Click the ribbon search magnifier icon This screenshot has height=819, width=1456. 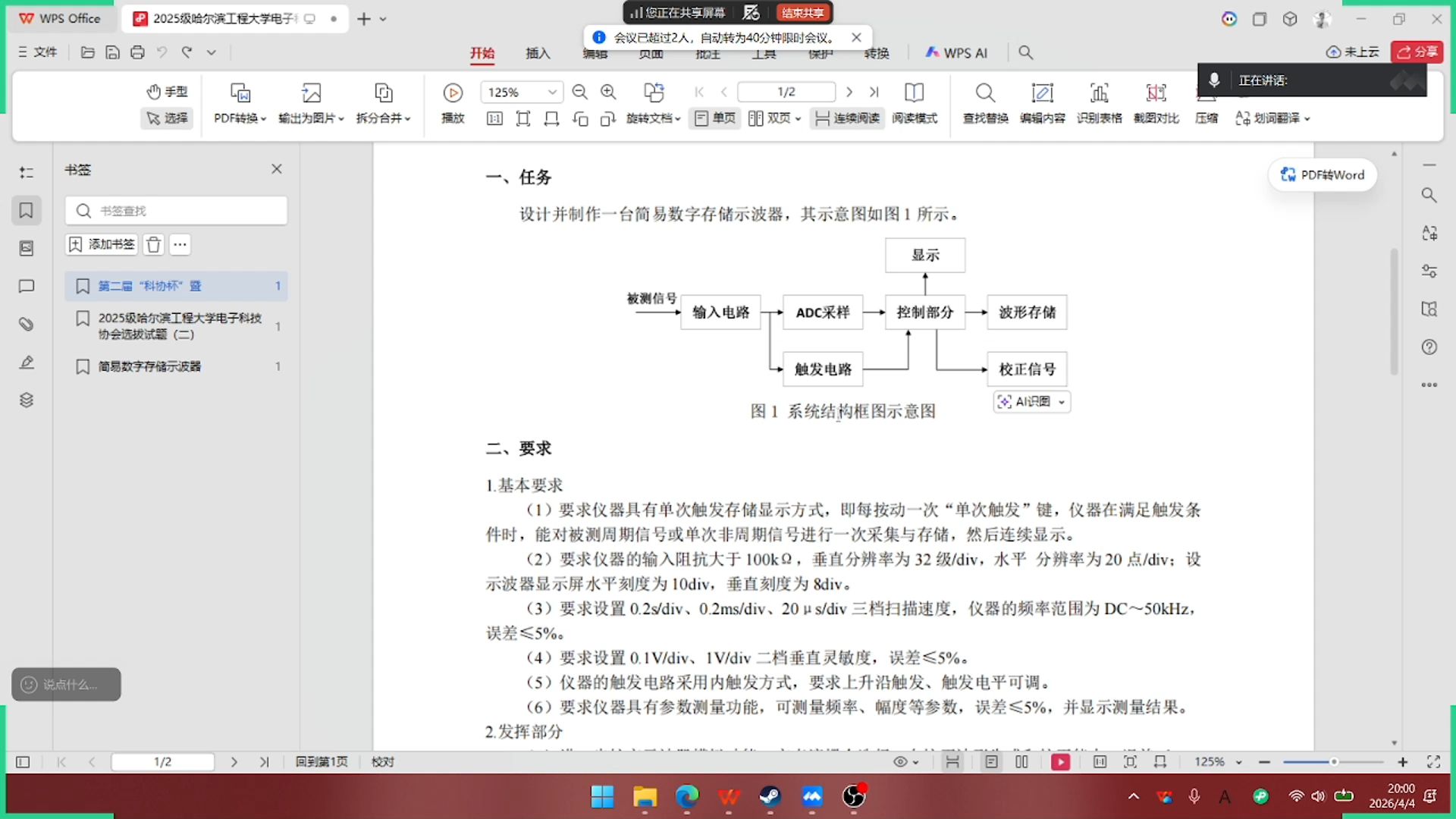pyautogui.click(x=1026, y=52)
